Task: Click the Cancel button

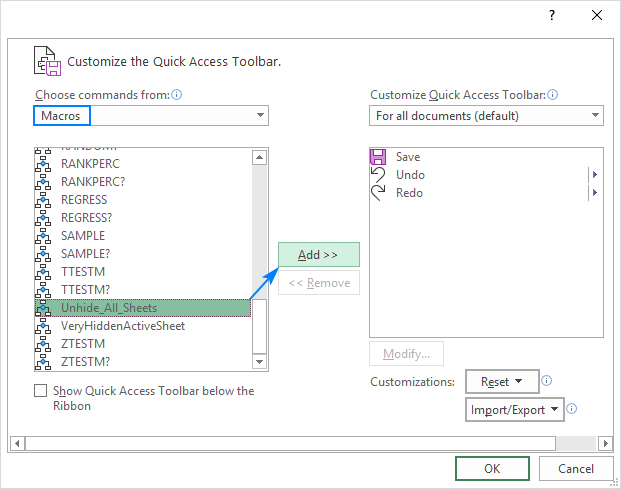Action: click(576, 468)
